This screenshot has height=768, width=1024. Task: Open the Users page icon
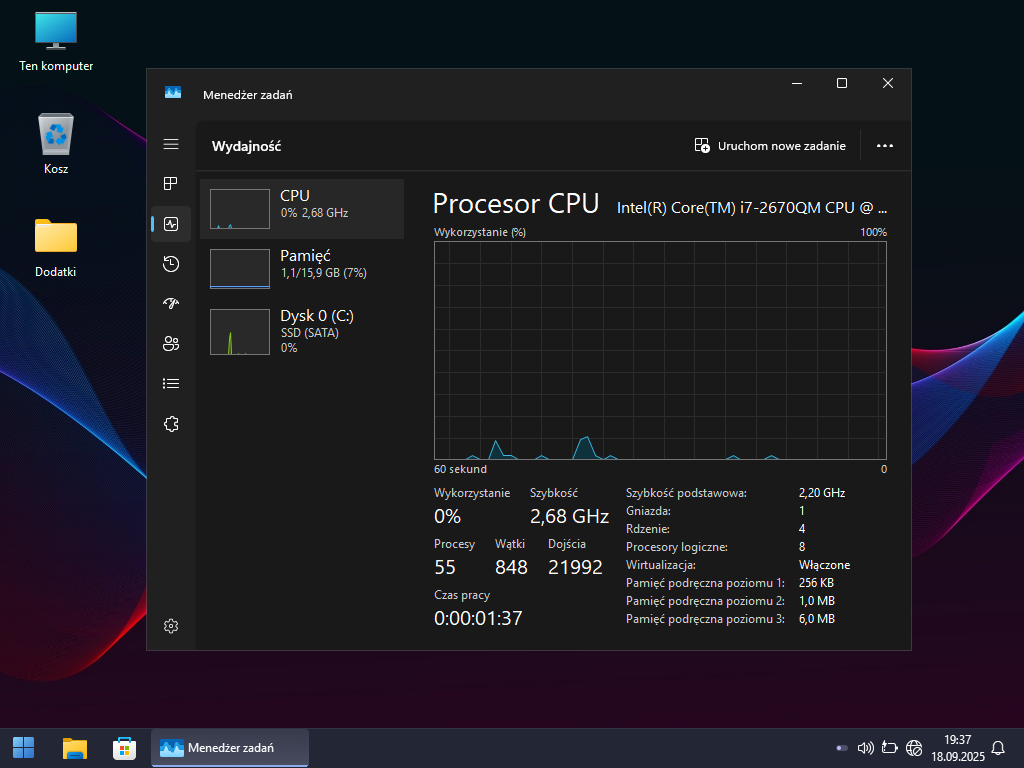pyautogui.click(x=171, y=344)
